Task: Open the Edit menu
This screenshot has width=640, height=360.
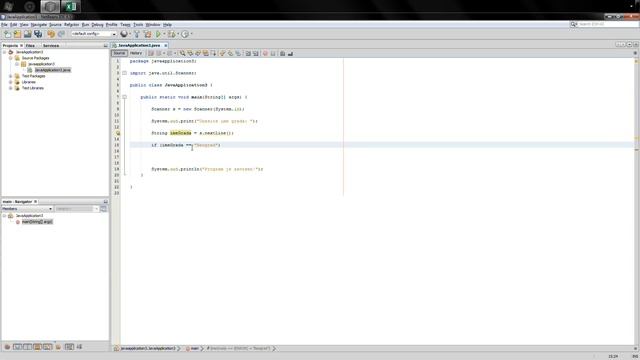Action: [13, 25]
